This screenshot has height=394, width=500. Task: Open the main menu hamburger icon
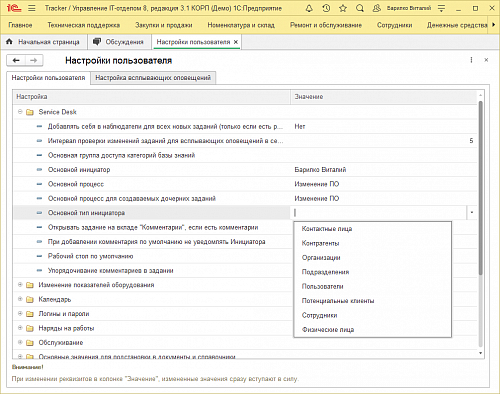[x=32, y=8]
